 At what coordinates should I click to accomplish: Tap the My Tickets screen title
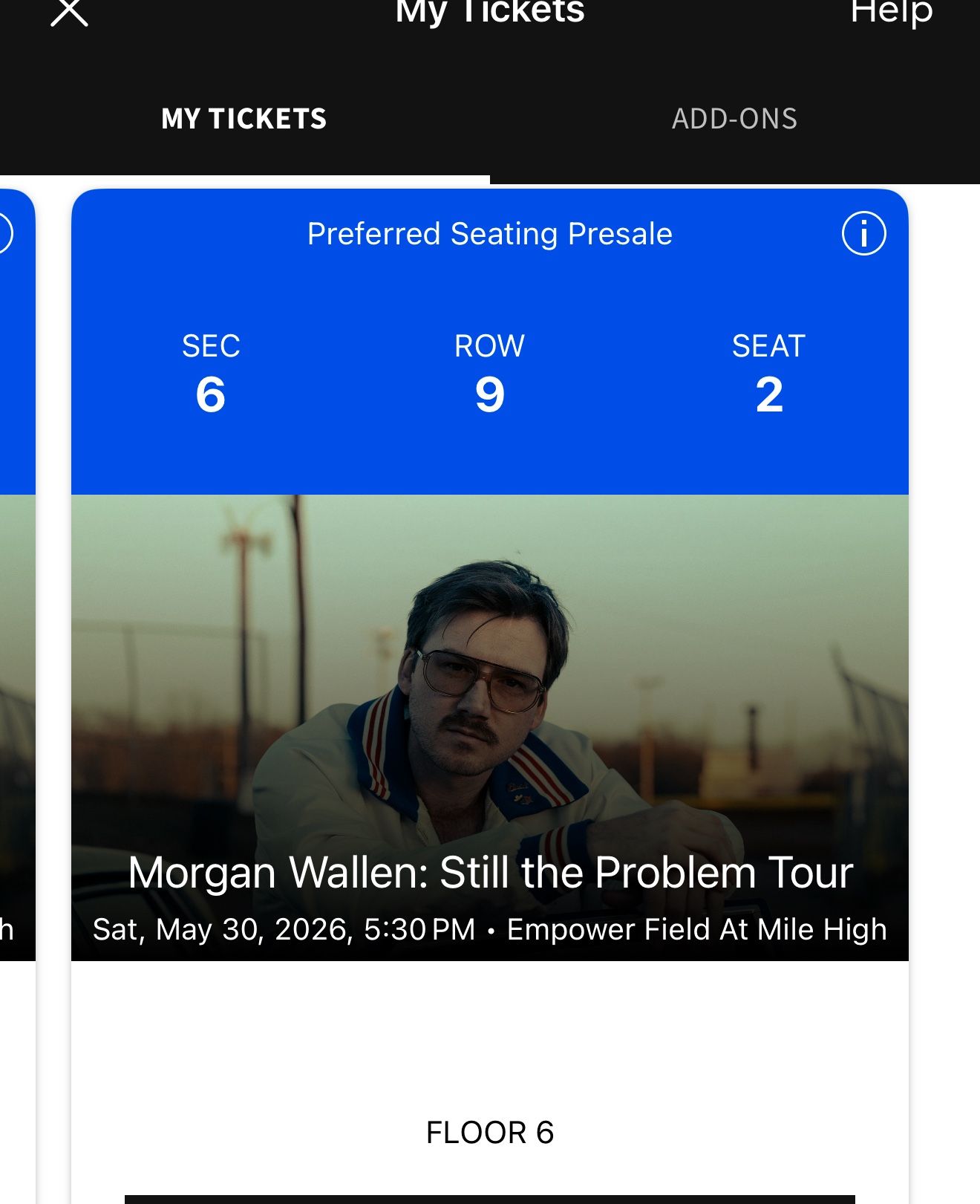489,12
